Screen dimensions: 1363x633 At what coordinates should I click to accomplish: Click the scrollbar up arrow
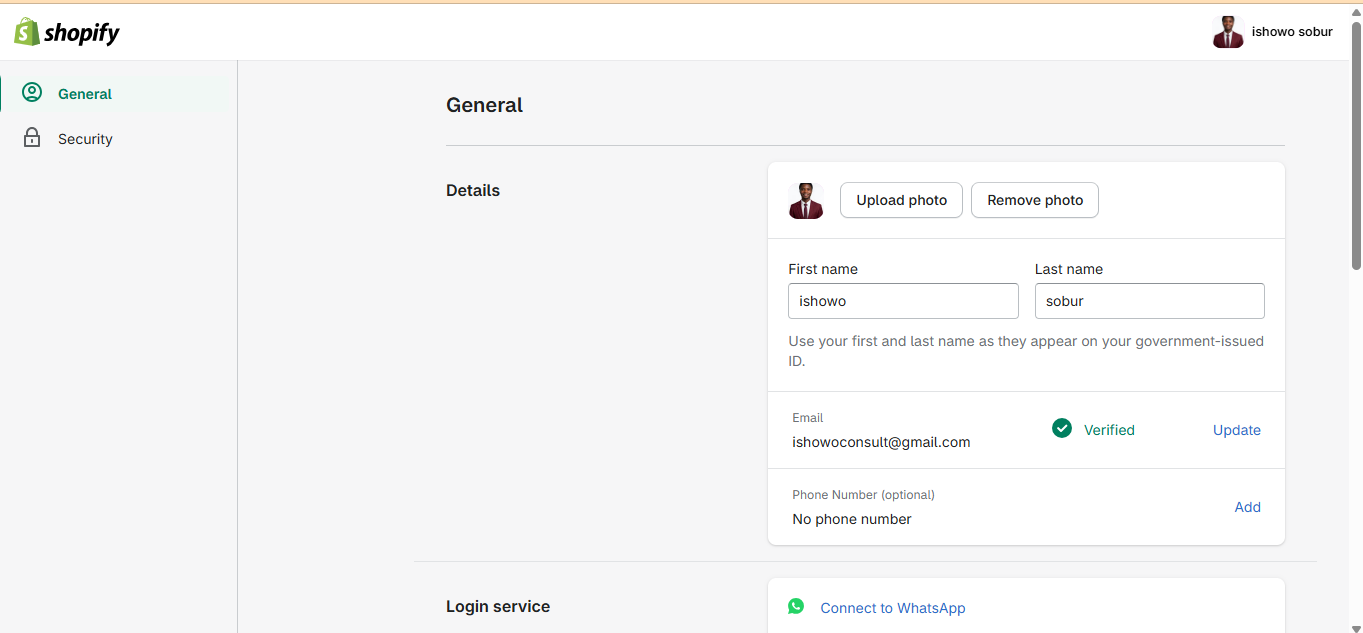pyautogui.click(x=1356, y=12)
